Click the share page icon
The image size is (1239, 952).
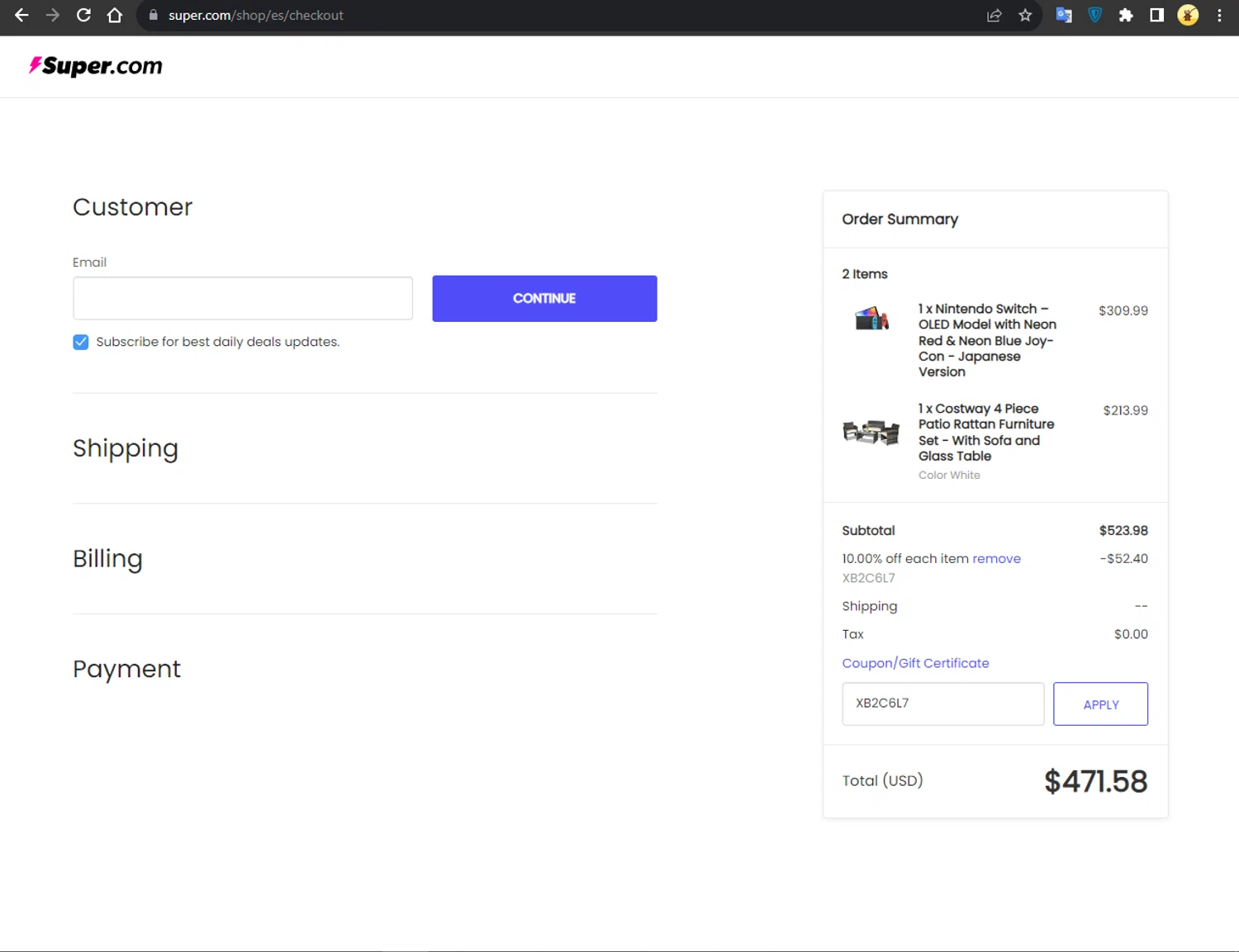click(x=994, y=15)
